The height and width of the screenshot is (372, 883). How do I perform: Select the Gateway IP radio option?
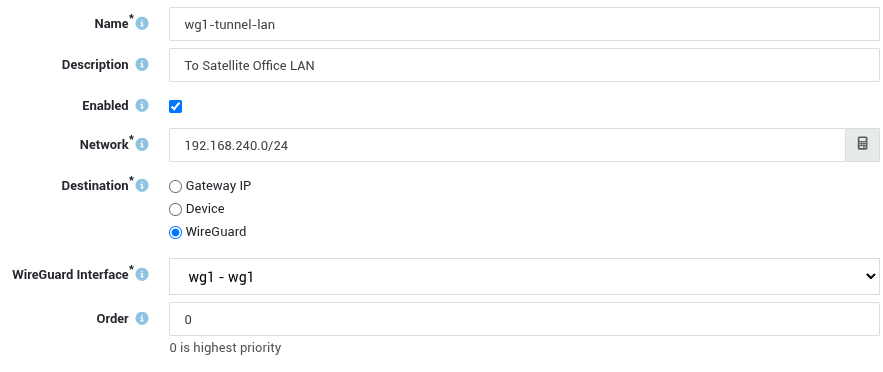[176, 186]
